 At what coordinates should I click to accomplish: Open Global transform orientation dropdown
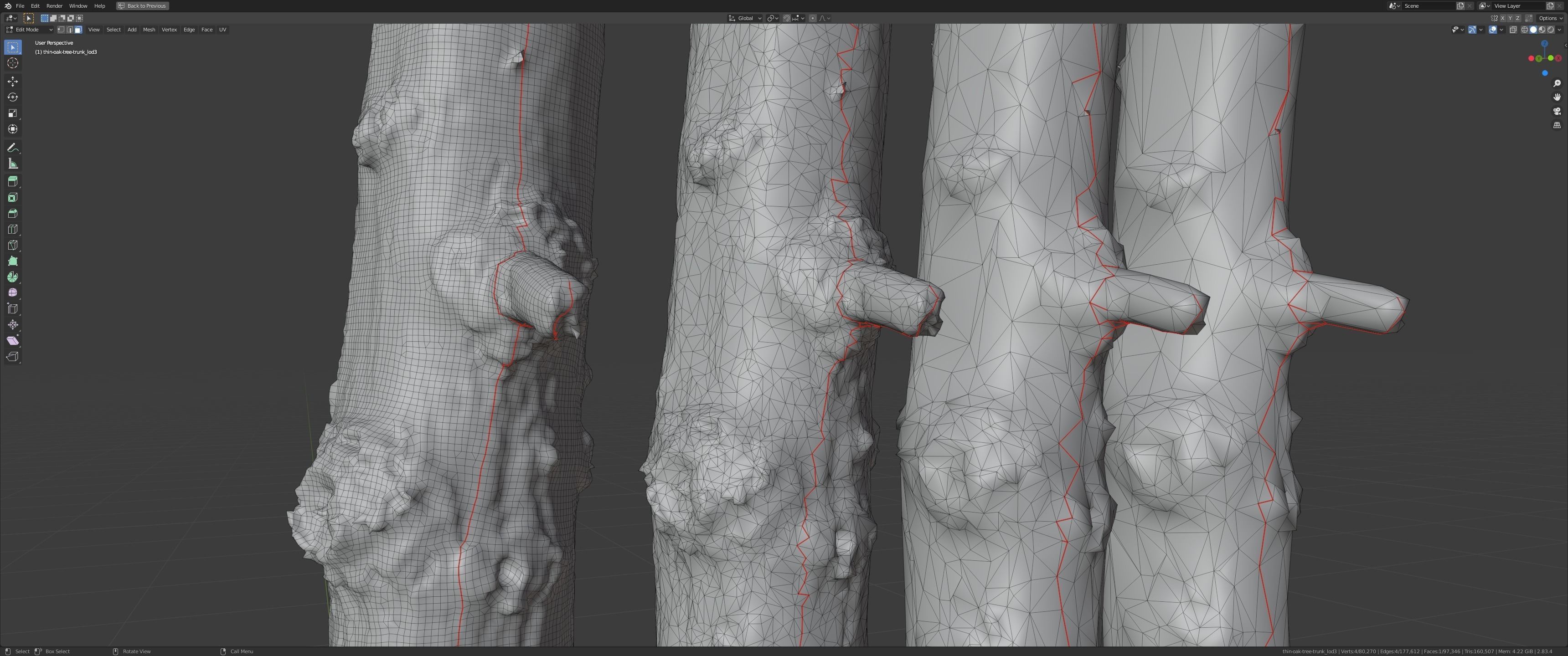tap(746, 18)
